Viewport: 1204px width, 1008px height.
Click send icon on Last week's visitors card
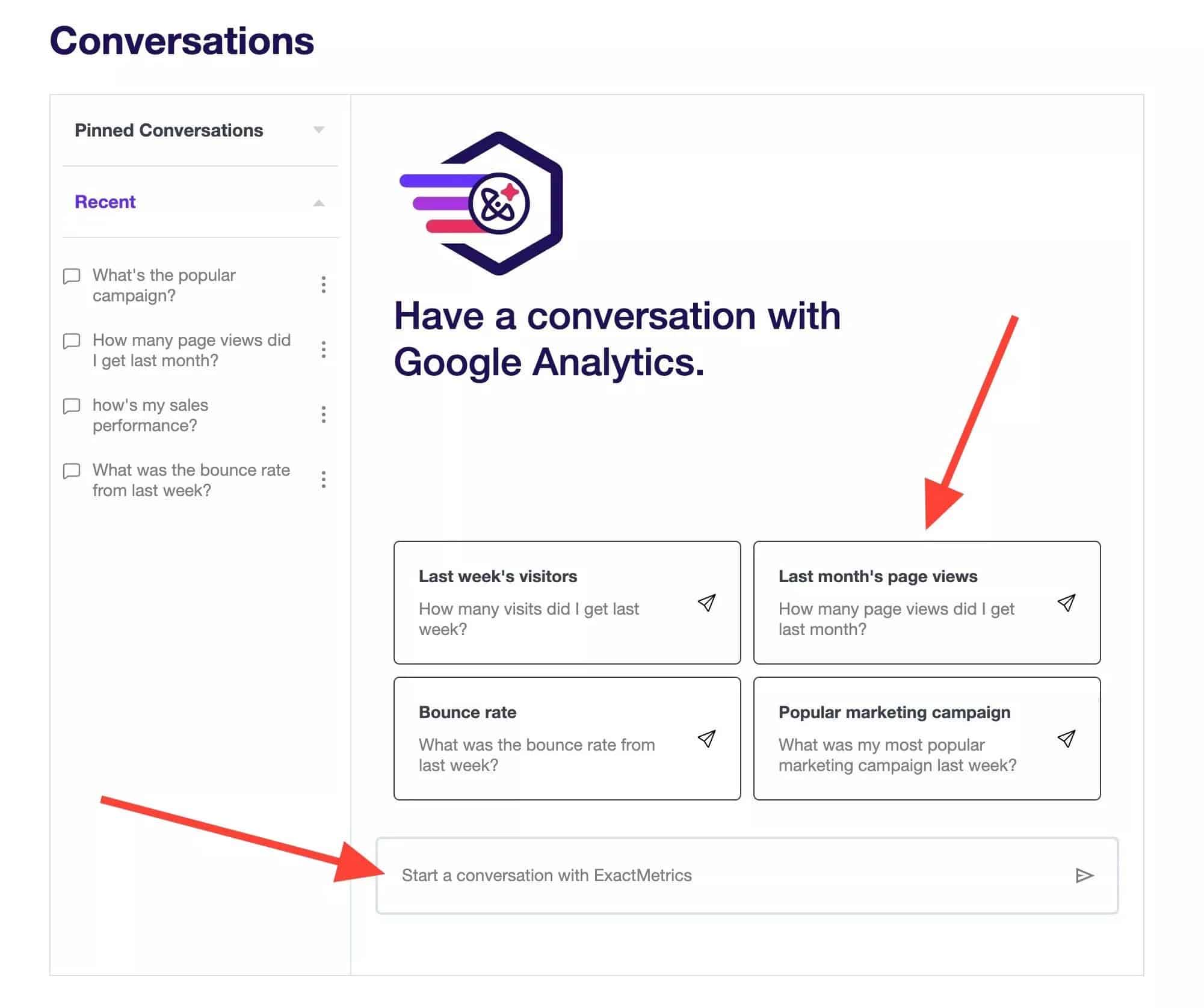click(706, 603)
